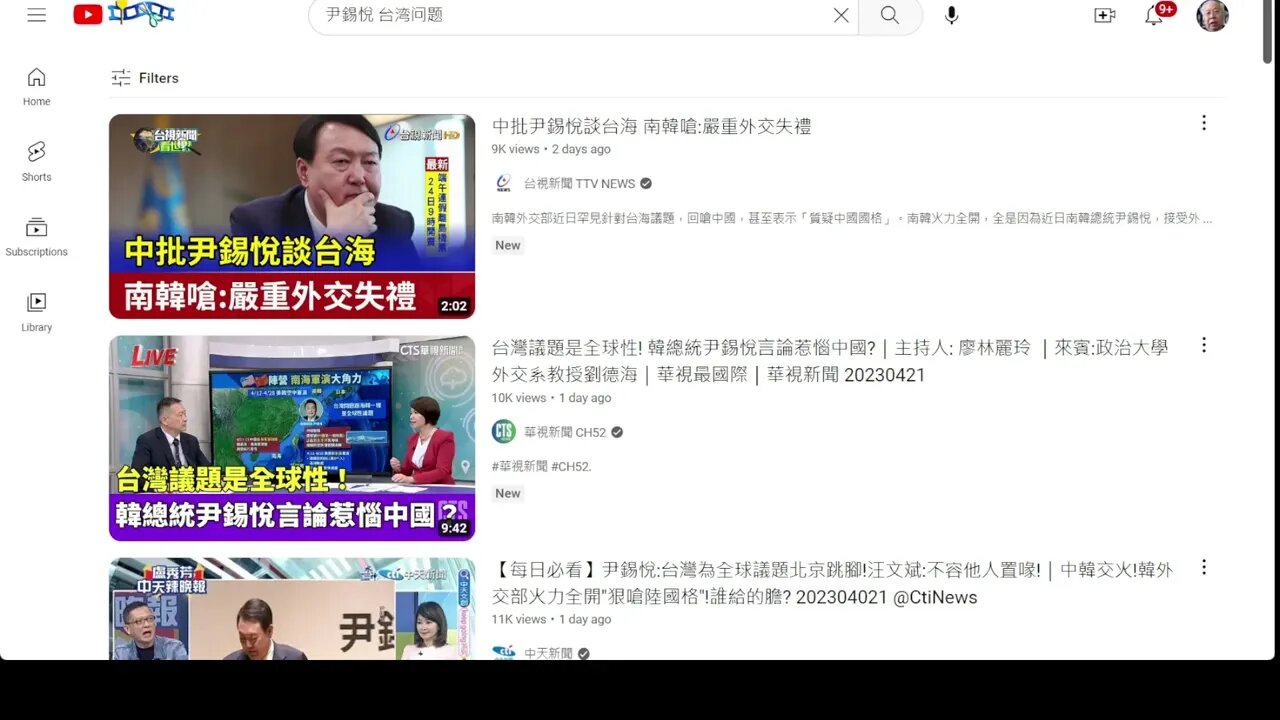Click the 9:42 duration badge
Screen dimensions: 1280x720
453,528
